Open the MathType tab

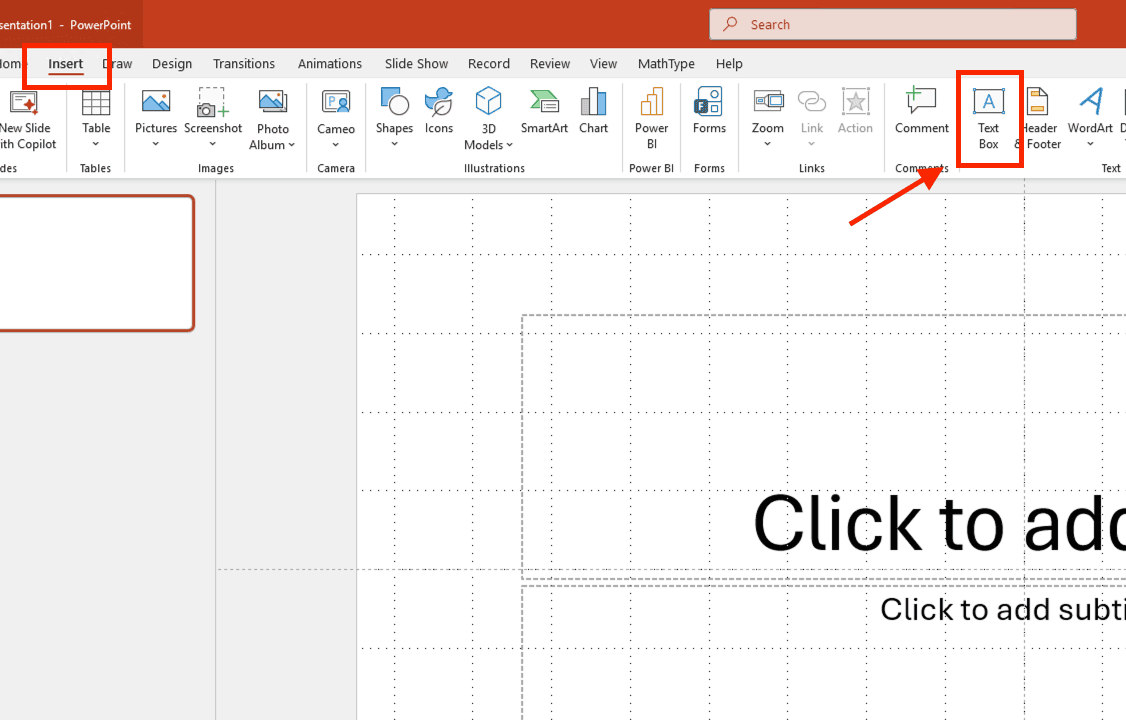point(666,64)
